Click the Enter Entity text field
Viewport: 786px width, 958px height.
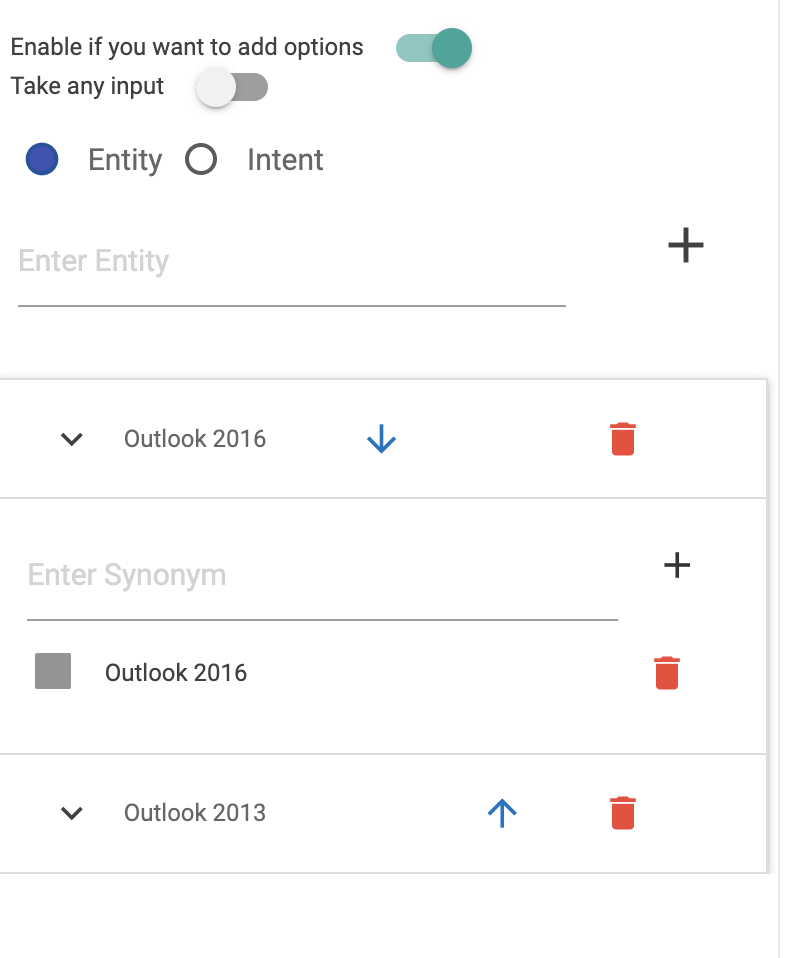coord(290,262)
